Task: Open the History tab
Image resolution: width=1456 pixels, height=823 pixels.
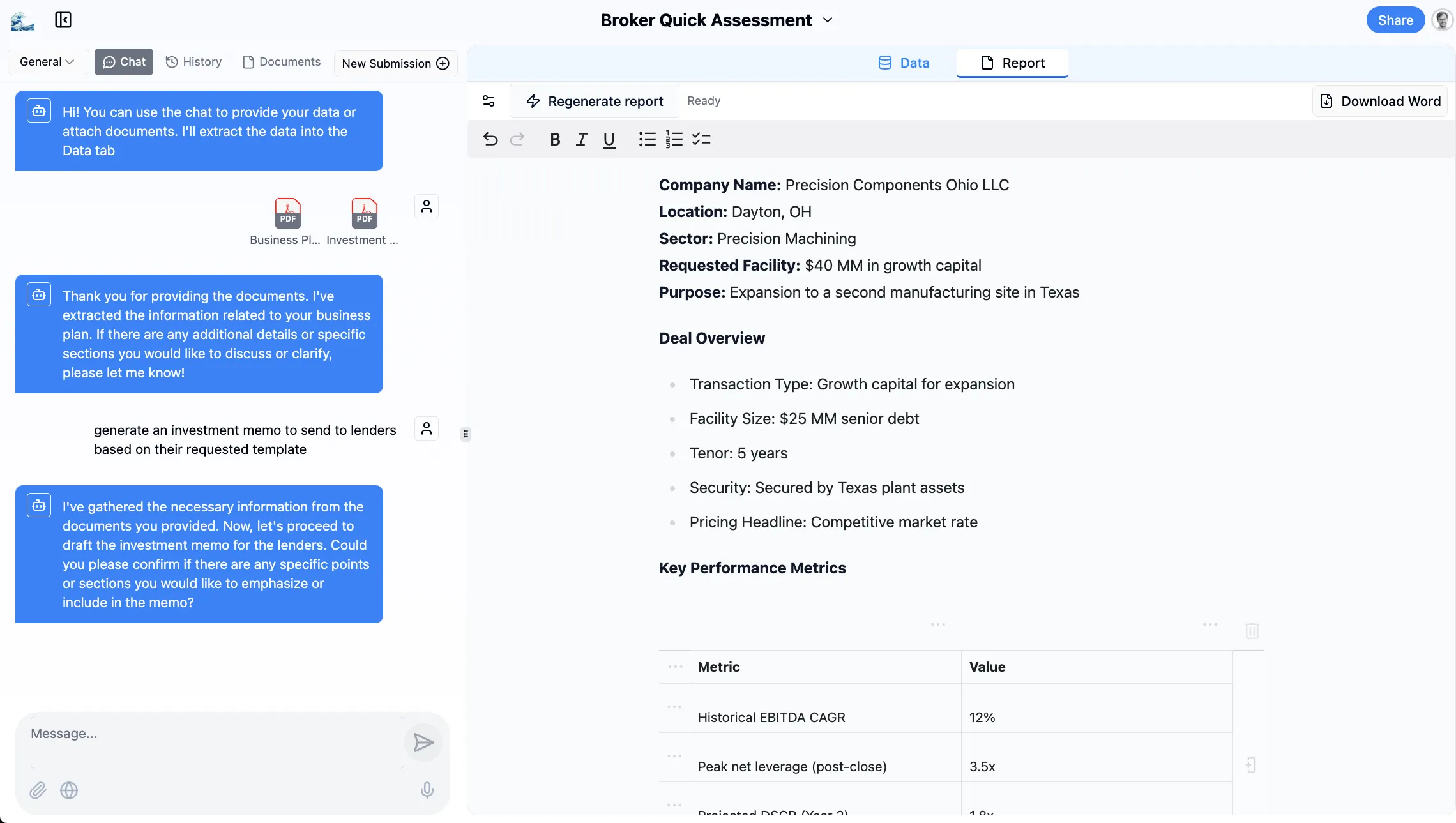Action: pos(193,62)
